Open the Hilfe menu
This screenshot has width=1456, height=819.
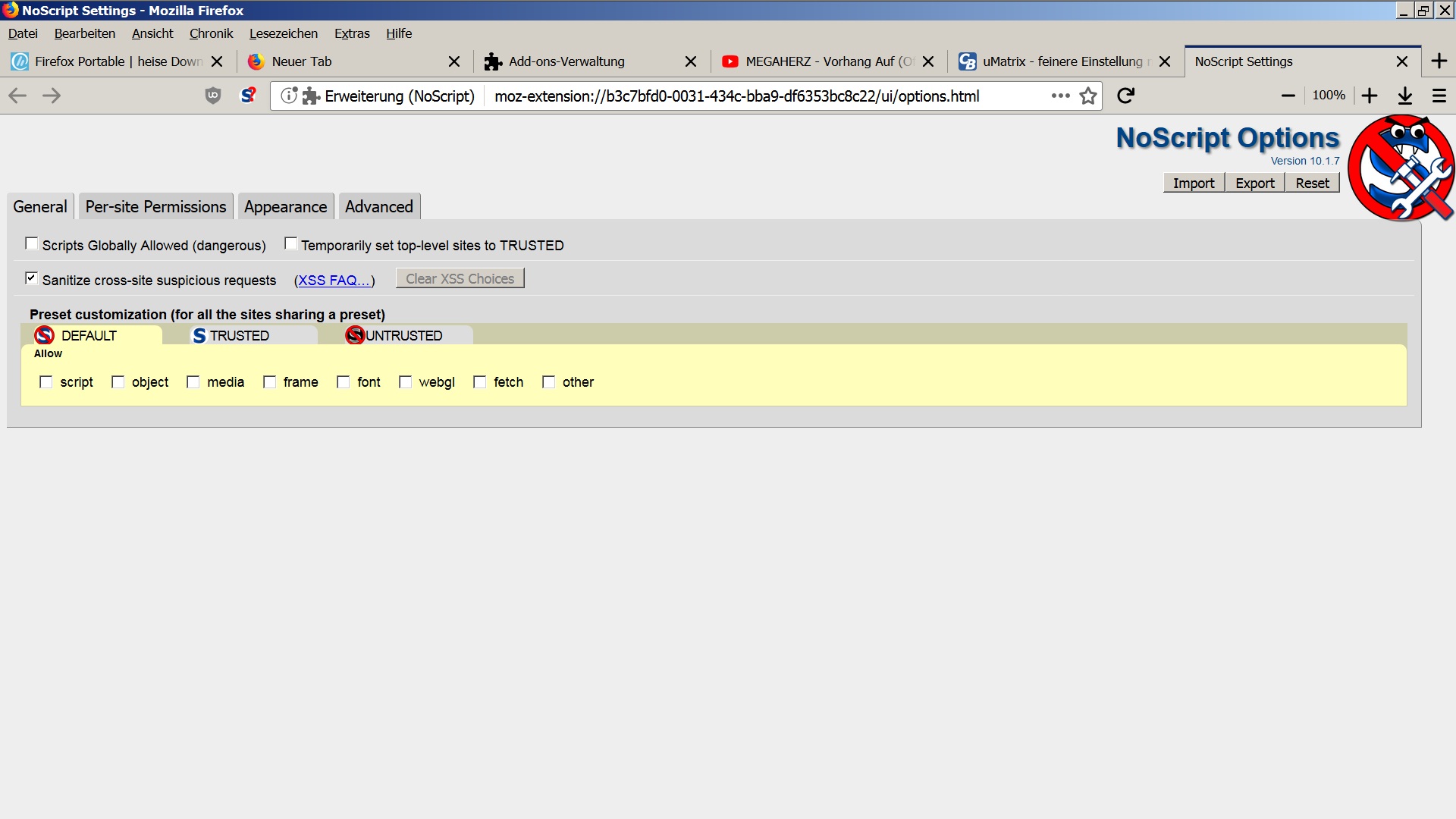[399, 33]
